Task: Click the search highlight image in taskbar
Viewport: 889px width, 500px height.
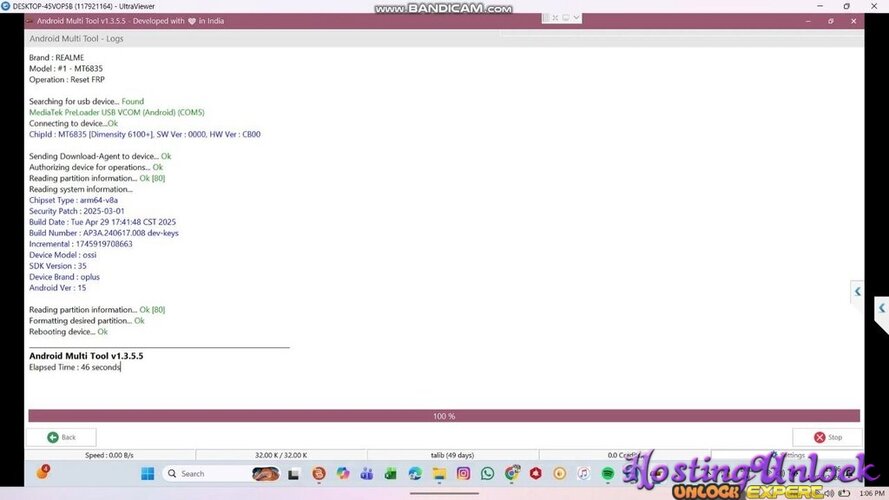Action: (x=265, y=473)
